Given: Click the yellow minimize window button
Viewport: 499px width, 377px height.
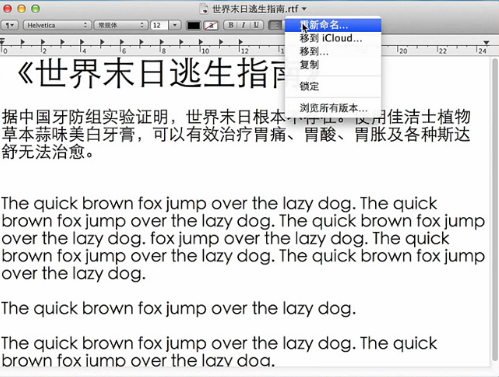Looking at the screenshot, I should click(x=22, y=9).
